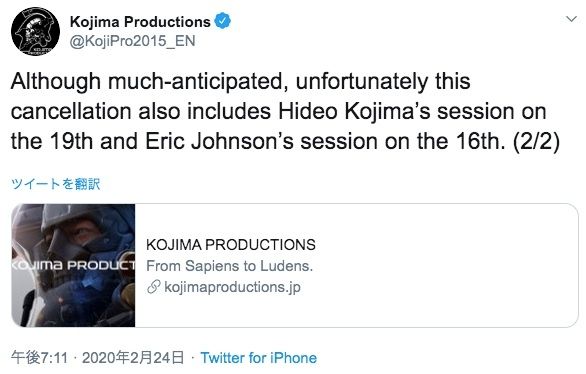Viewport: 586px width, 374px height.
Task: Open the Twitter for iPhone source link
Action: coord(259,358)
